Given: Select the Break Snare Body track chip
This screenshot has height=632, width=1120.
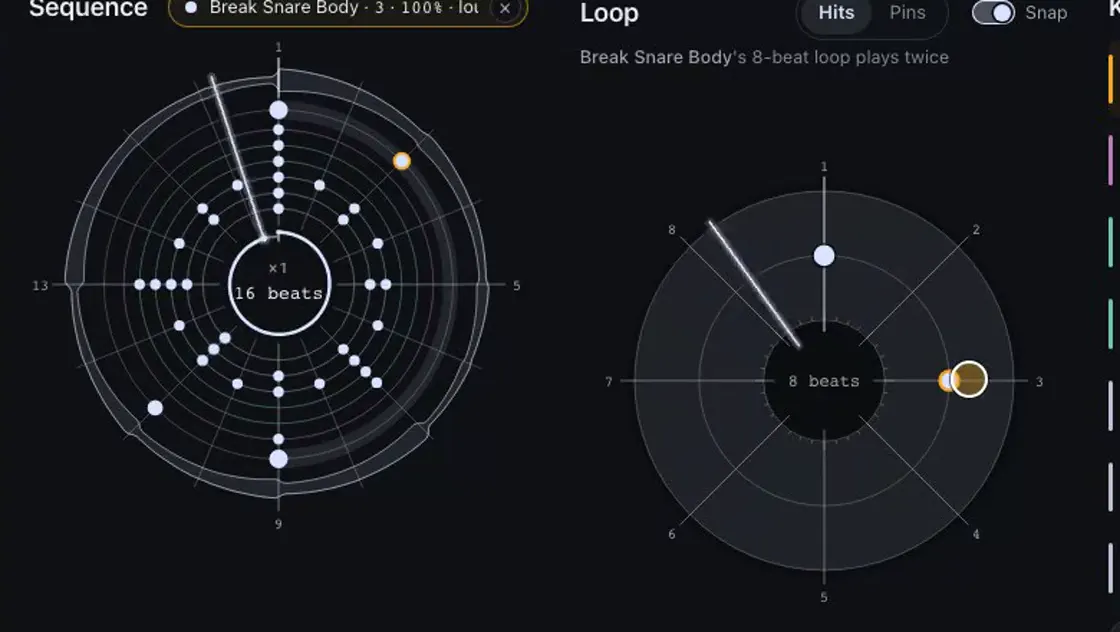Looking at the screenshot, I should (347, 9).
